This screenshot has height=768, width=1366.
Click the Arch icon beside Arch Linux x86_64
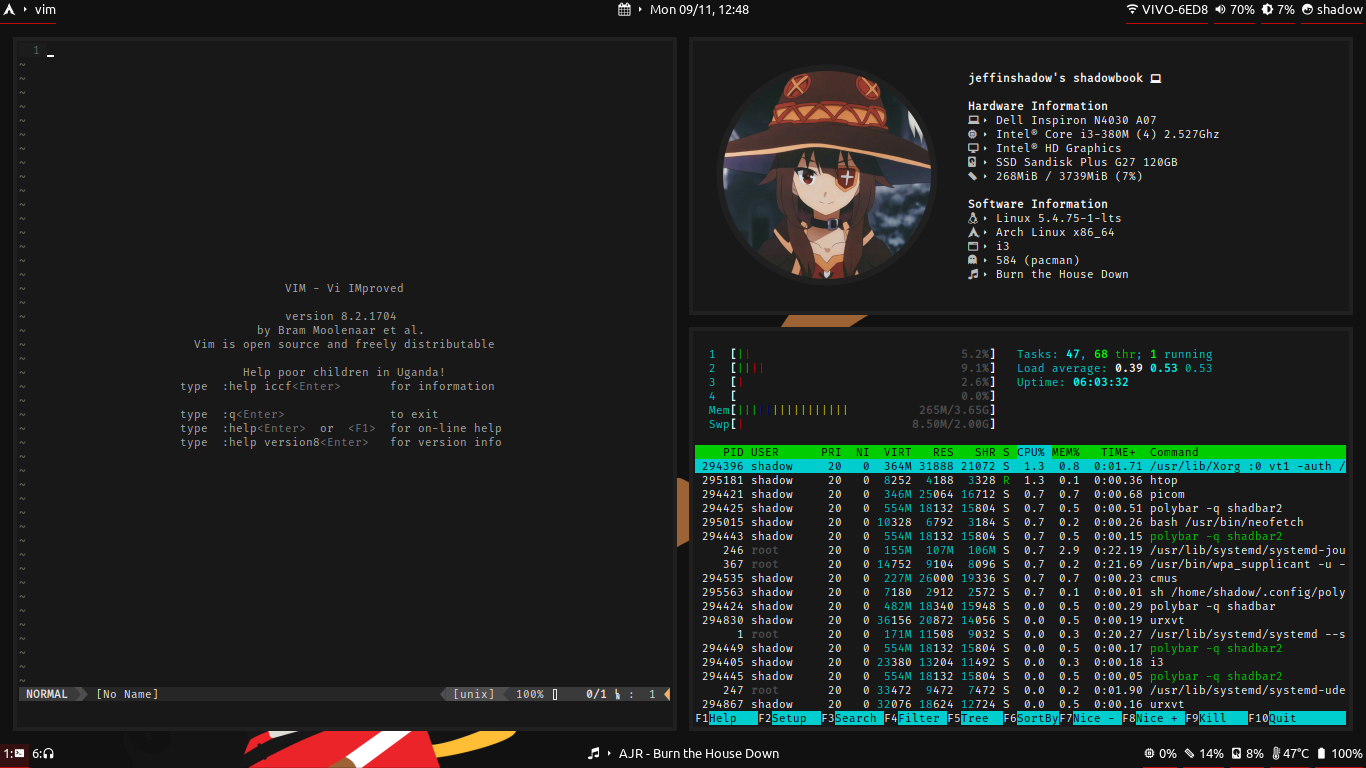[x=973, y=232]
